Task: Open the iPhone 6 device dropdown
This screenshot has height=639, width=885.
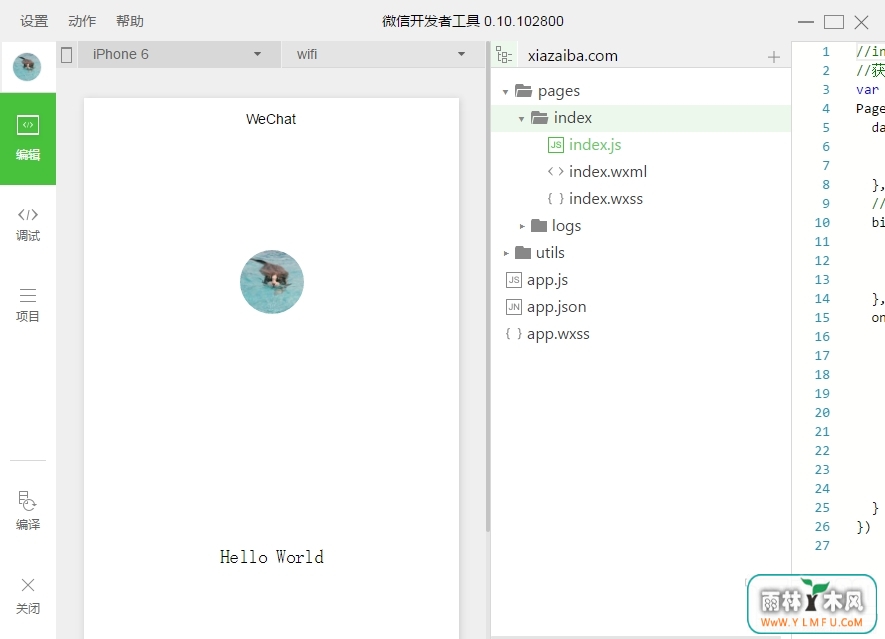Action: point(178,54)
